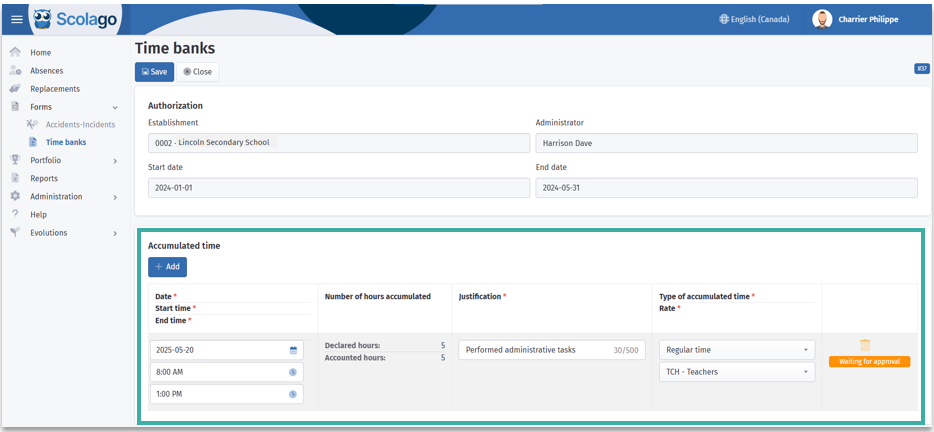Select Time banks under Forms

pyautogui.click(x=66, y=142)
